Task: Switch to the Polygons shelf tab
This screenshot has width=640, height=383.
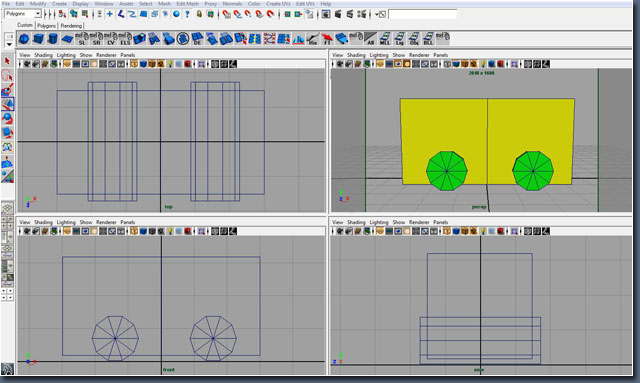Action: tap(47, 26)
